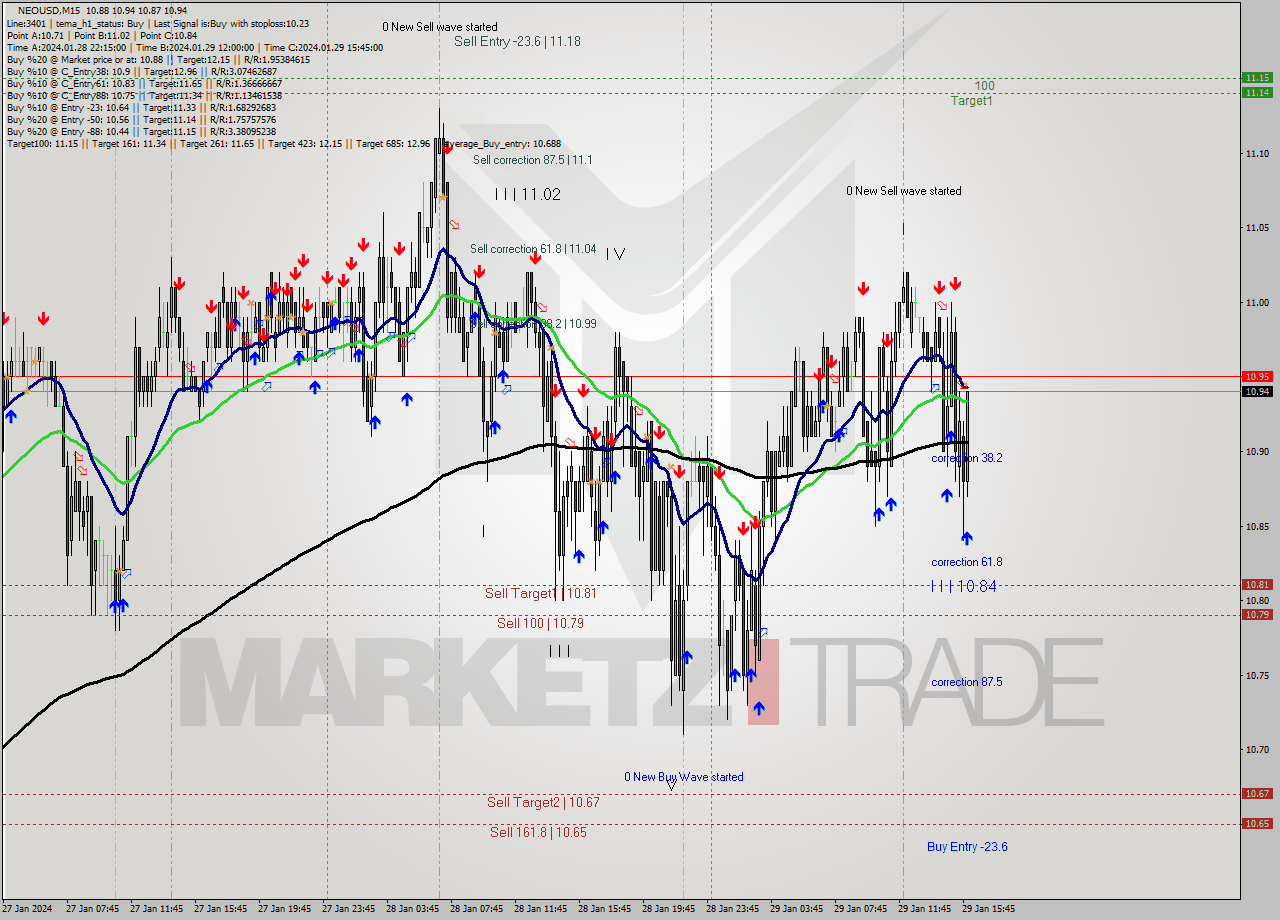Image resolution: width=1280 pixels, height=920 pixels.
Task: Select the black 10.94 current price tag
Action: 1257,391
